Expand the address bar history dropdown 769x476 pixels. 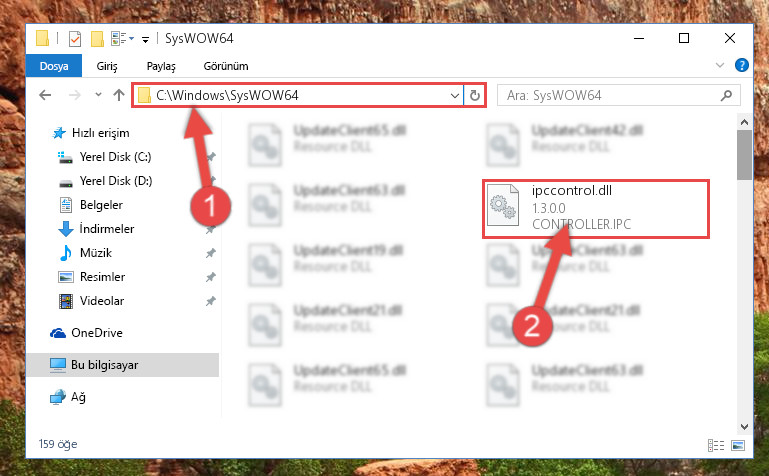pos(455,95)
